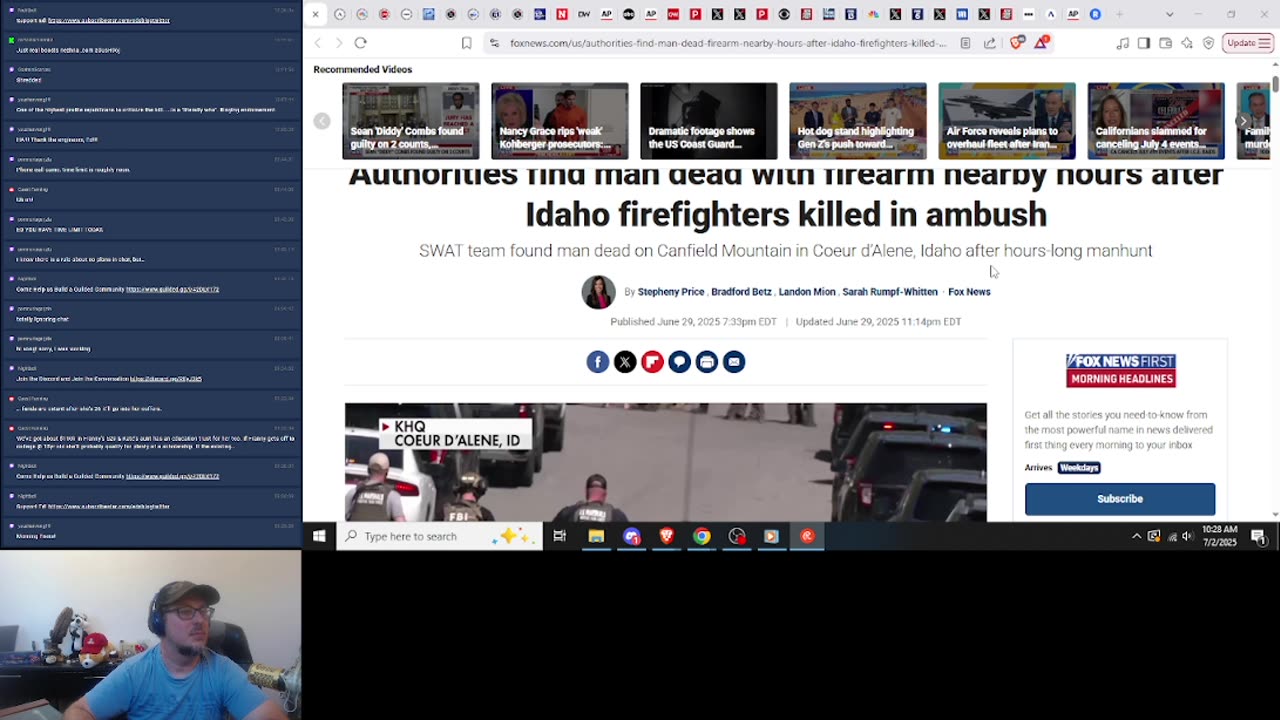Click the author's profile photo
Image resolution: width=1280 pixels, height=720 pixels.
(599, 292)
